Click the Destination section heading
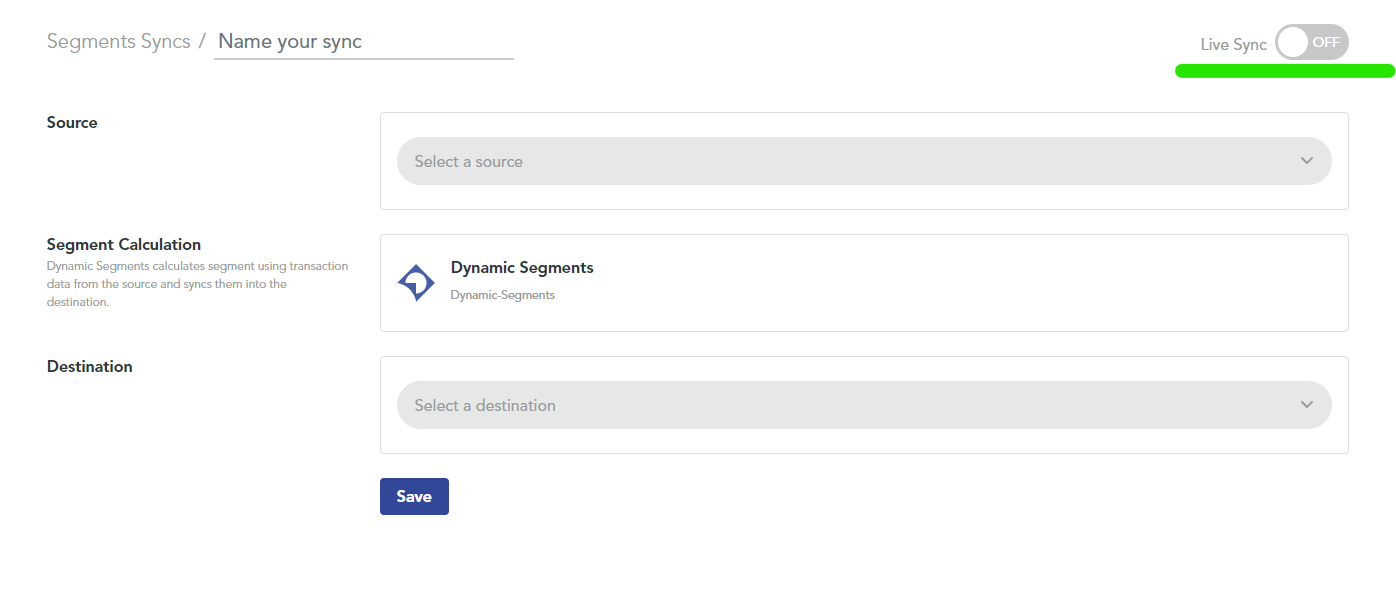This screenshot has width=1396, height=609. [90, 367]
